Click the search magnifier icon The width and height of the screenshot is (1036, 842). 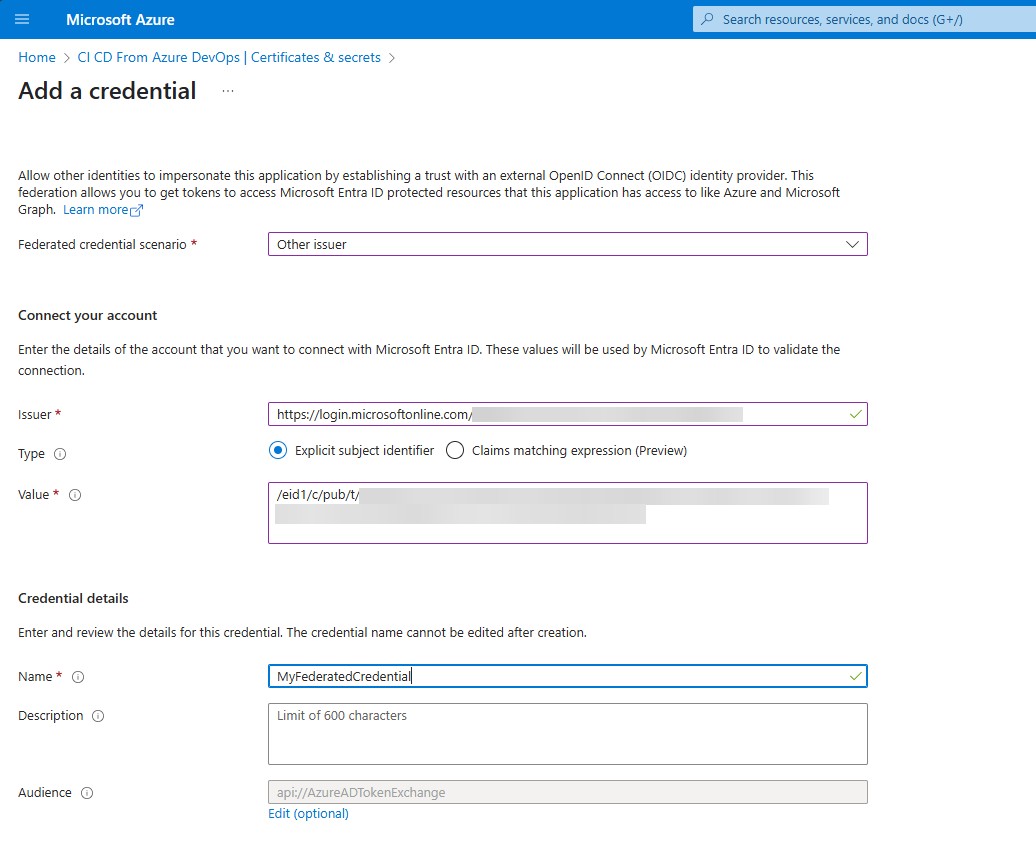pos(707,19)
